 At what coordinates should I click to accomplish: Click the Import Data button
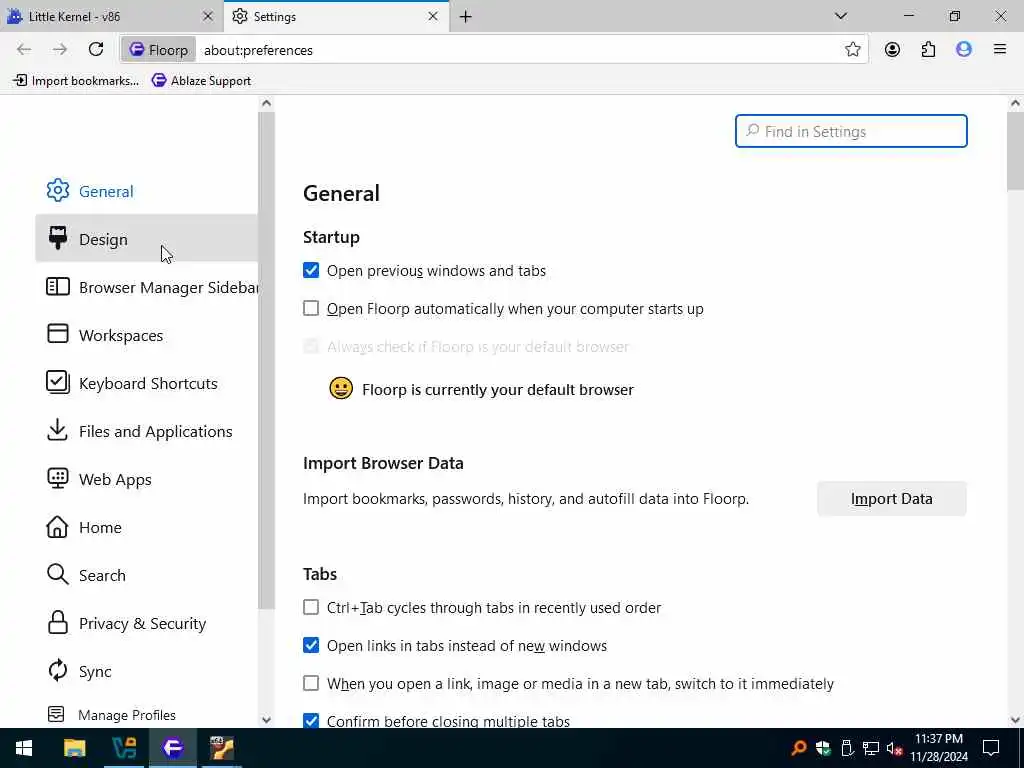pyautogui.click(x=891, y=499)
